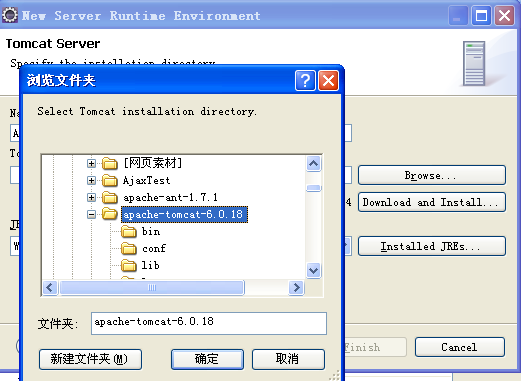The width and height of the screenshot is (521, 381).
Task: Maximize the New Server Runtime Environment window
Action: 481,15
